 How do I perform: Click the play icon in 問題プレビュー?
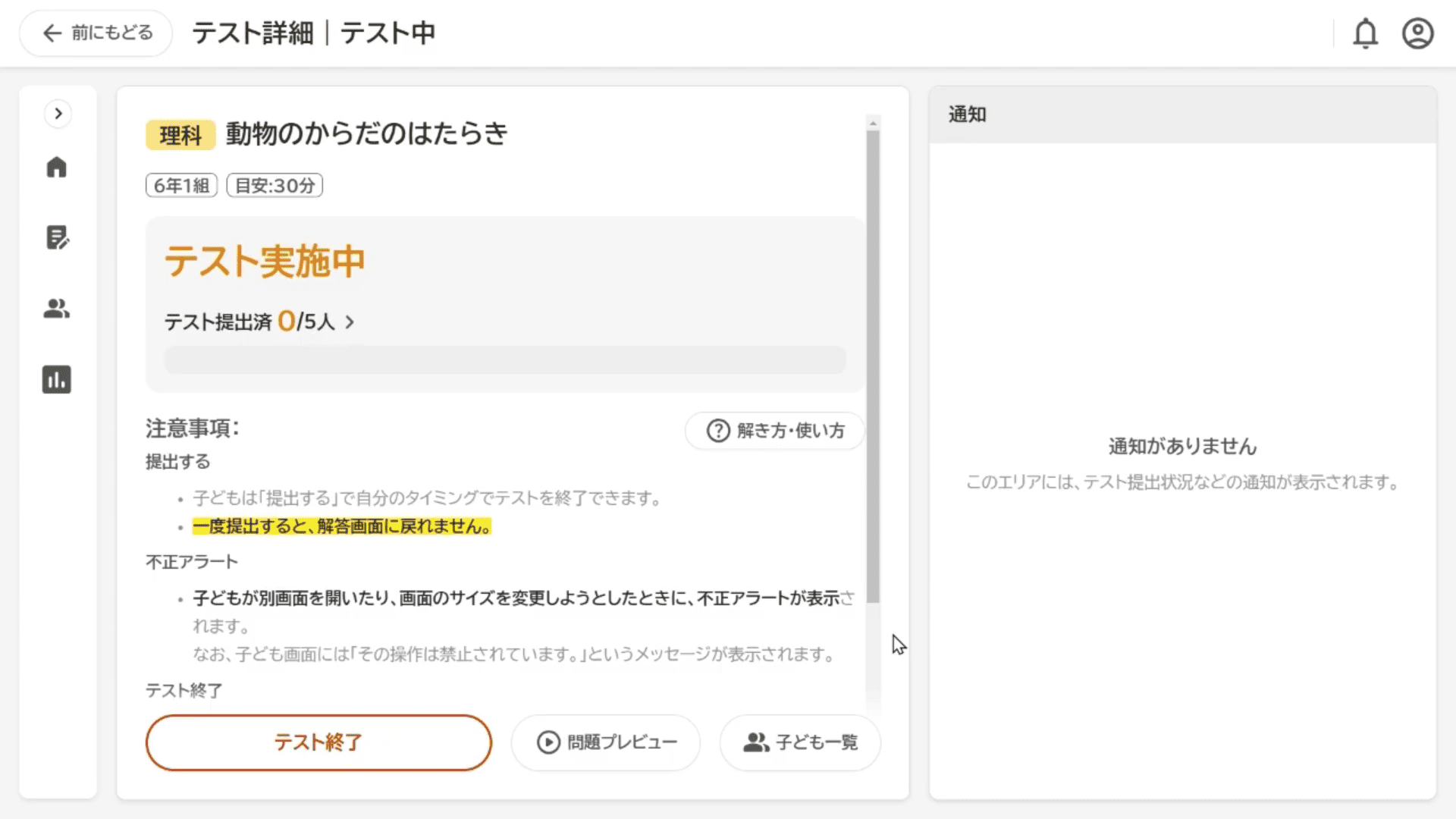pos(548,742)
